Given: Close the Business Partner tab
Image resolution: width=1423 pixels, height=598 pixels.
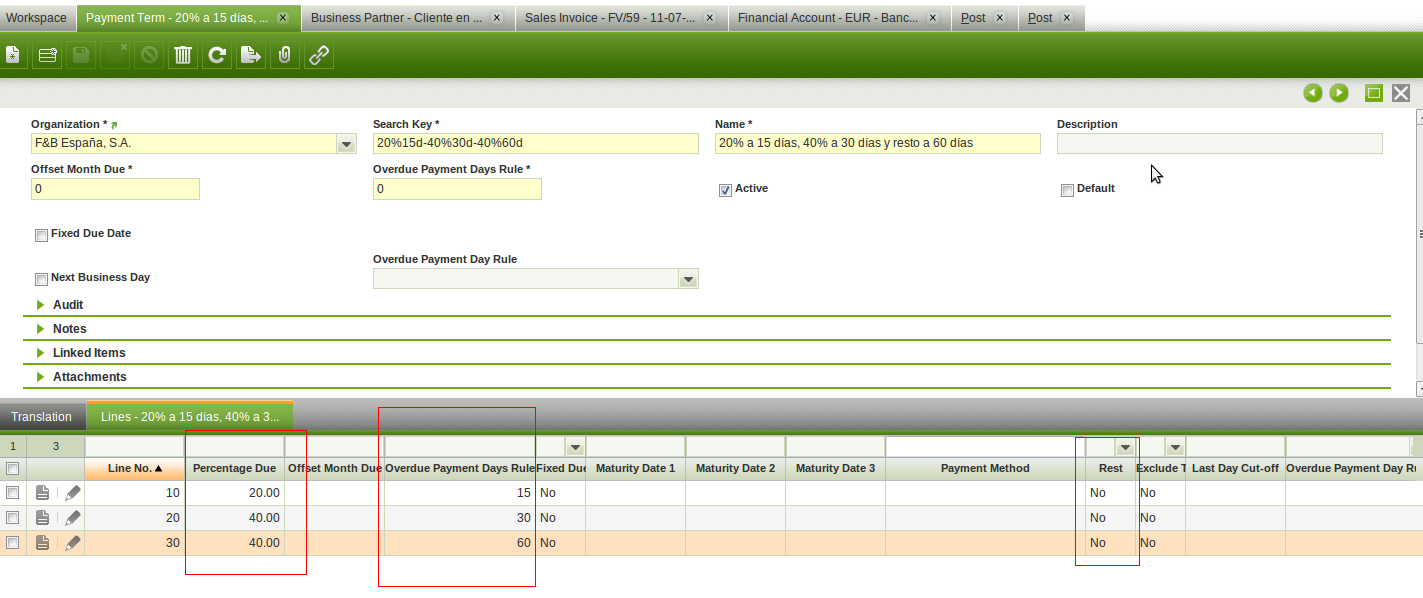Looking at the screenshot, I should pyautogui.click(x=497, y=18).
